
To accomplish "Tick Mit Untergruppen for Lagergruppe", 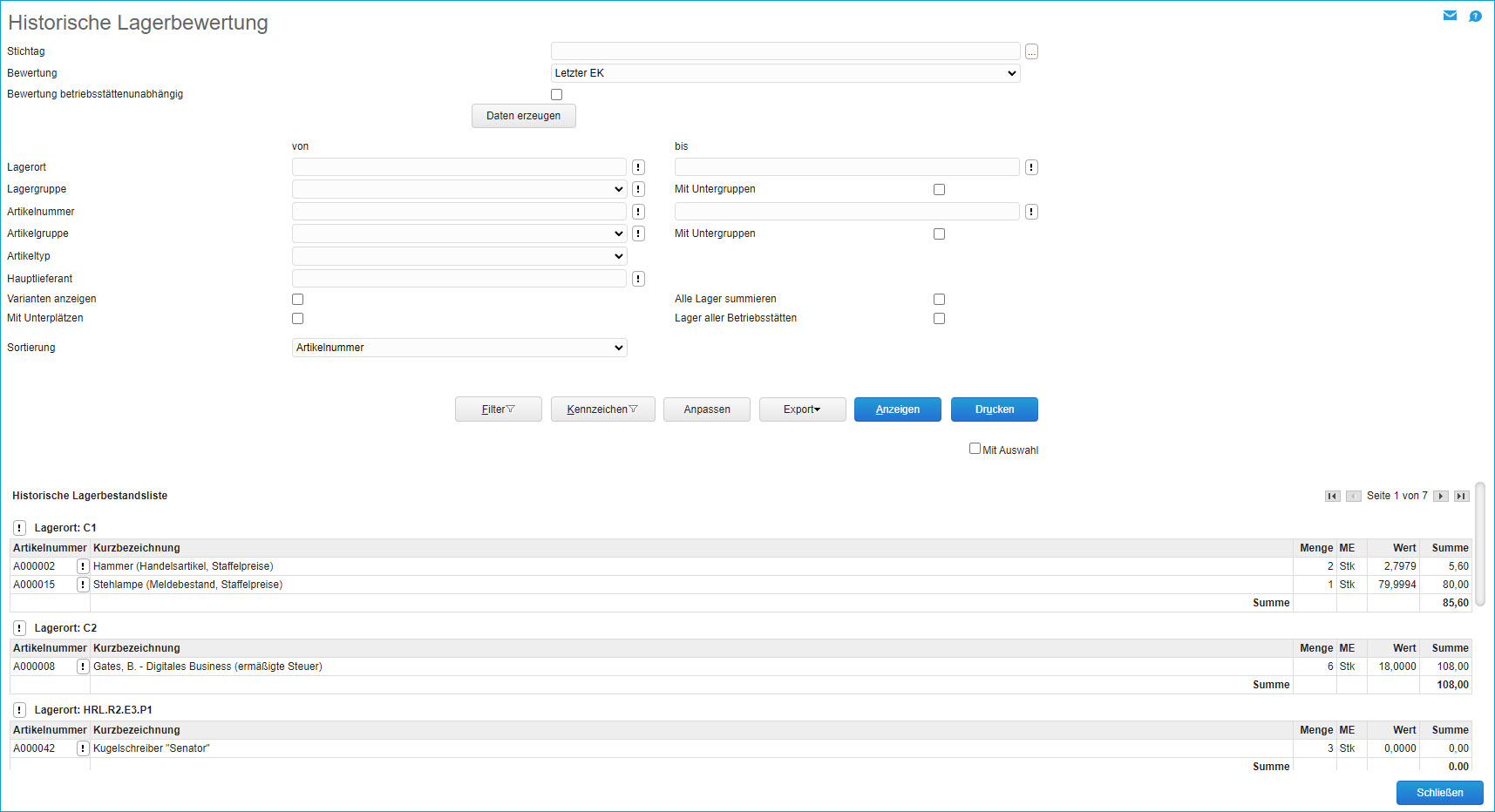I will [x=939, y=189].
